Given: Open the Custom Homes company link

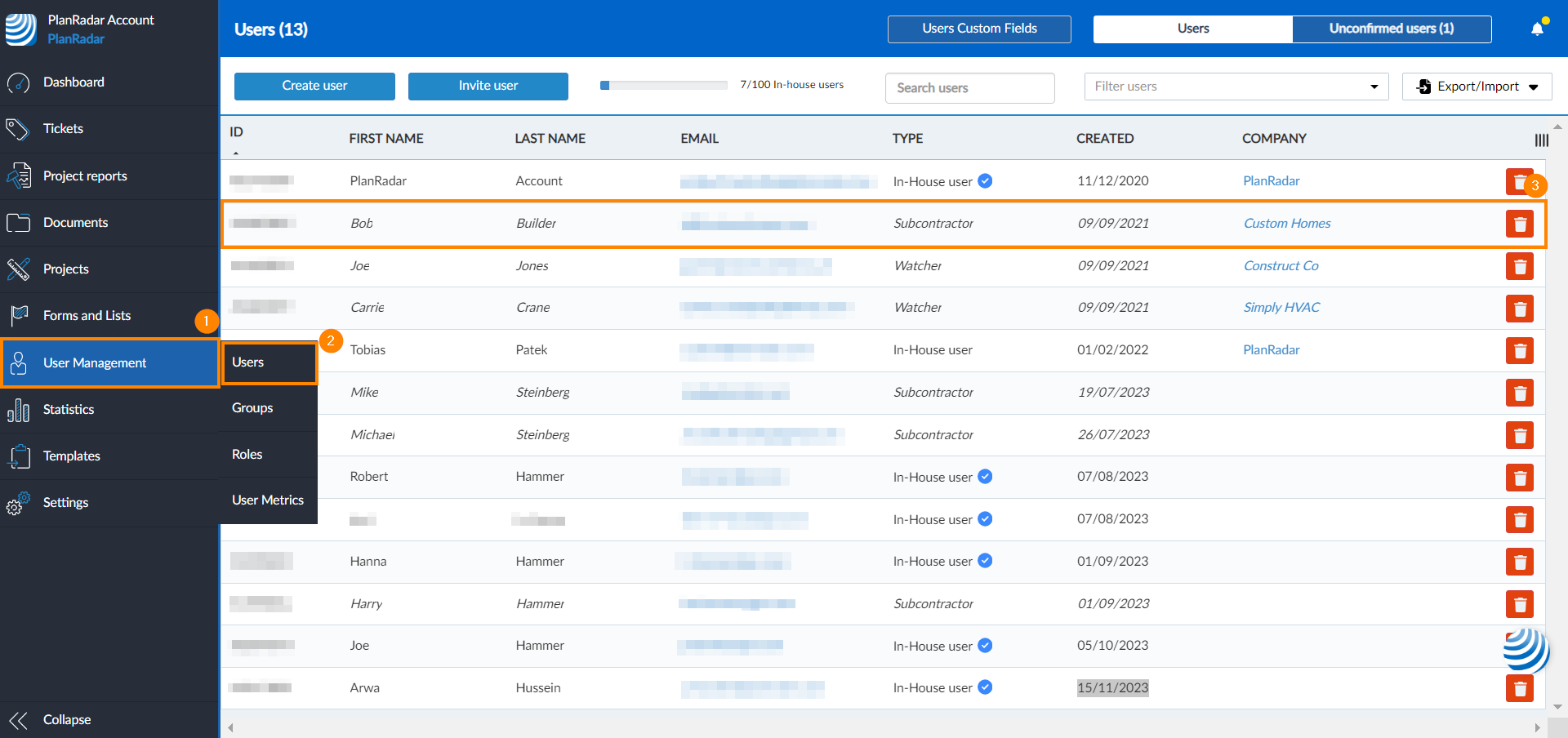Looking at the screenshot, I should pyautogui.click(x=1286, y=224).
